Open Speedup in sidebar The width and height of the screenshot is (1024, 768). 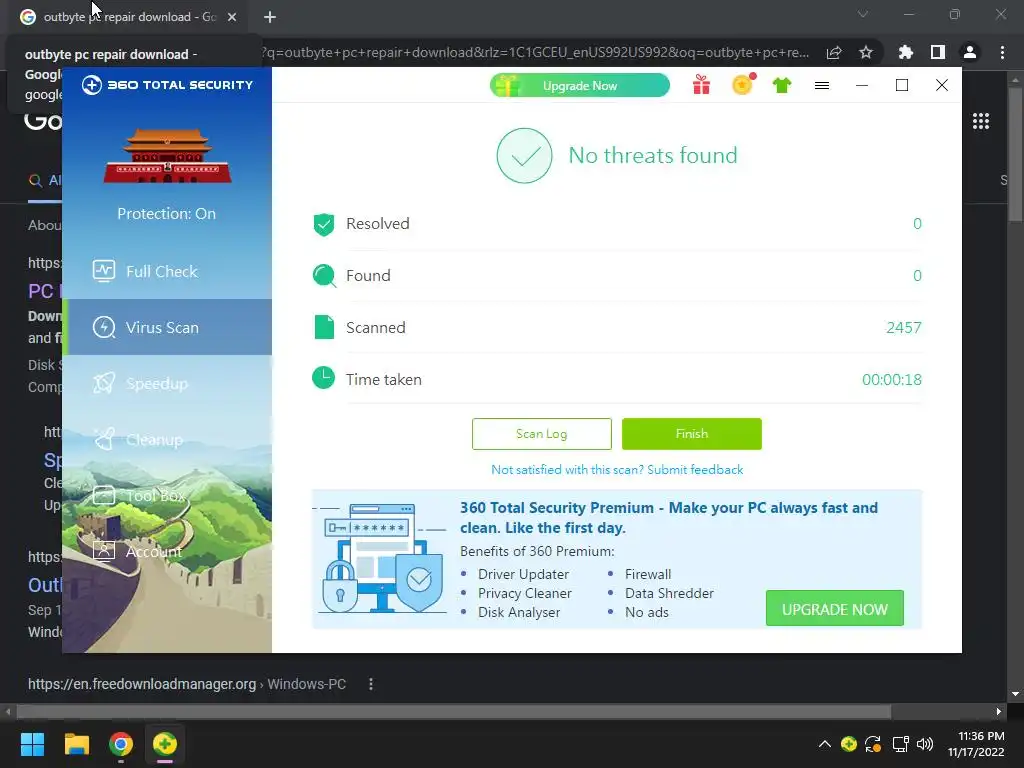coord(167,383)
